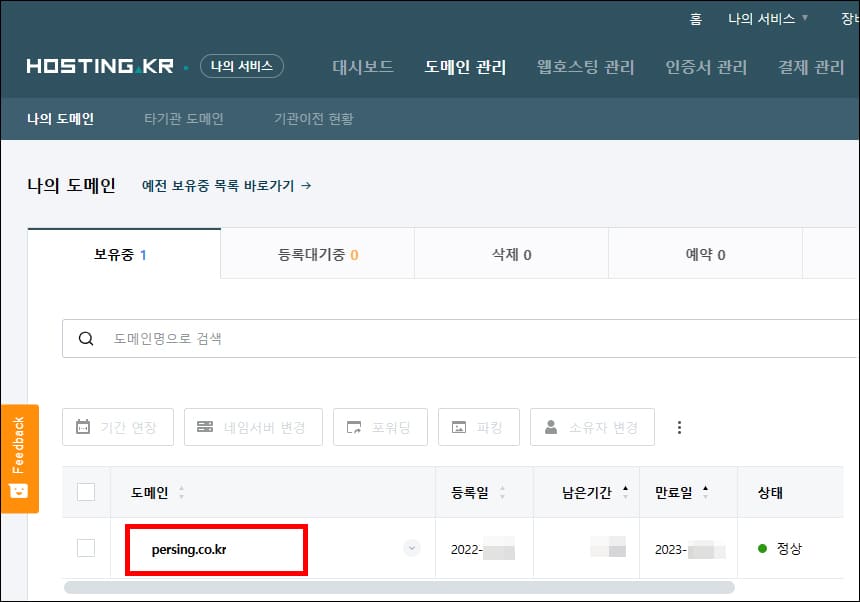Click the 나의 서비스 pill button beside logo
The width and height of the screenshot is (860, 602).
(x=244, y=64)
